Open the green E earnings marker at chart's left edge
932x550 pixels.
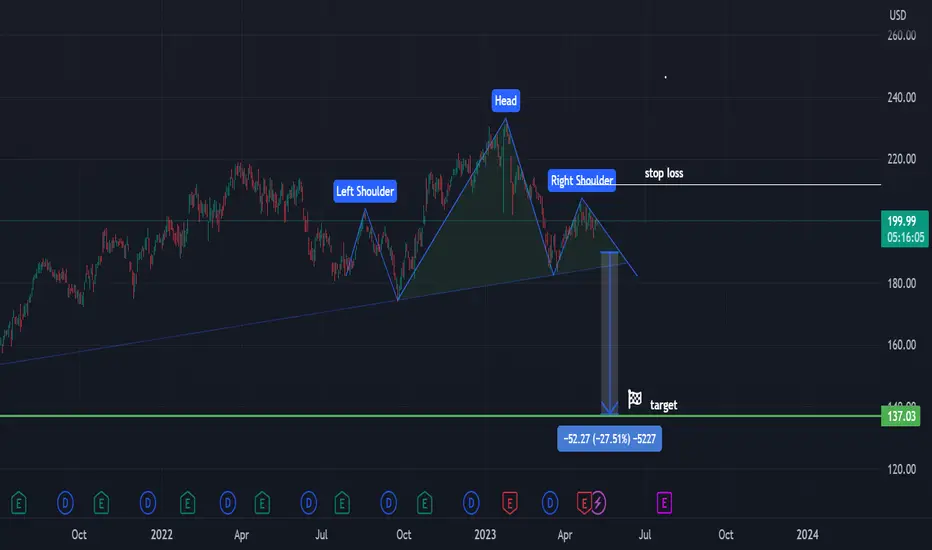(x=18, y=503)
